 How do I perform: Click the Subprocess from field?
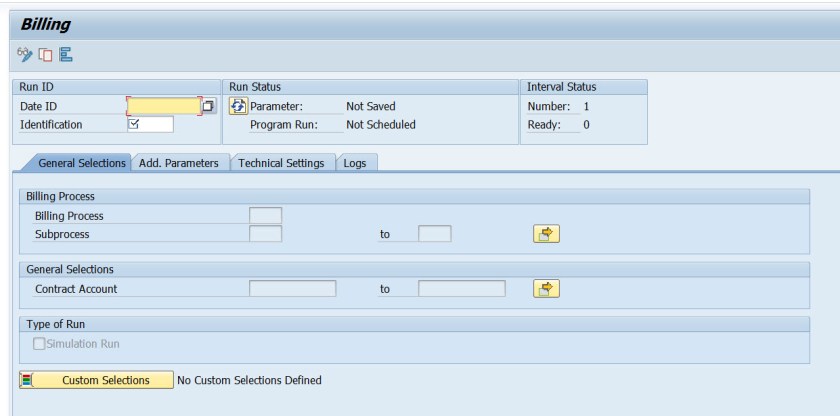click(266, 234)
